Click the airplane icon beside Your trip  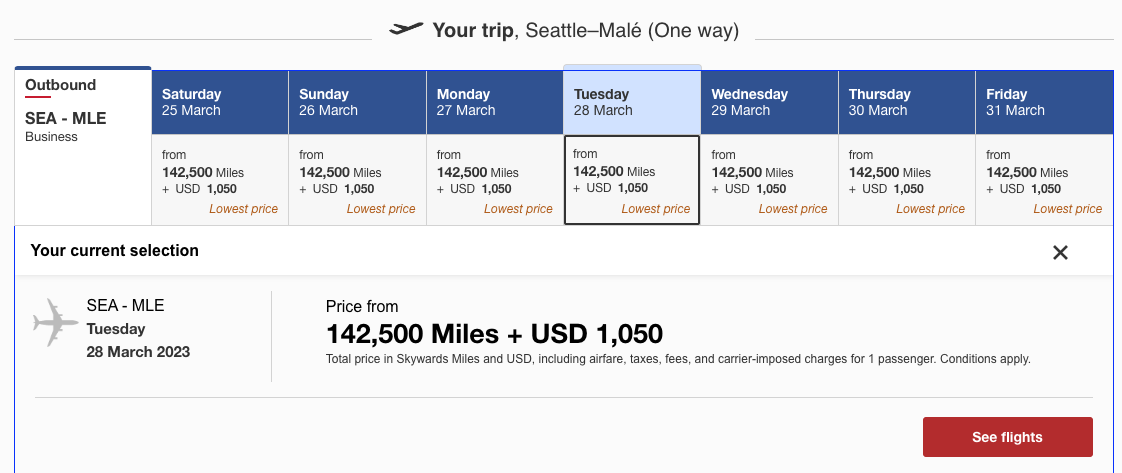click(x=406, y=29)
